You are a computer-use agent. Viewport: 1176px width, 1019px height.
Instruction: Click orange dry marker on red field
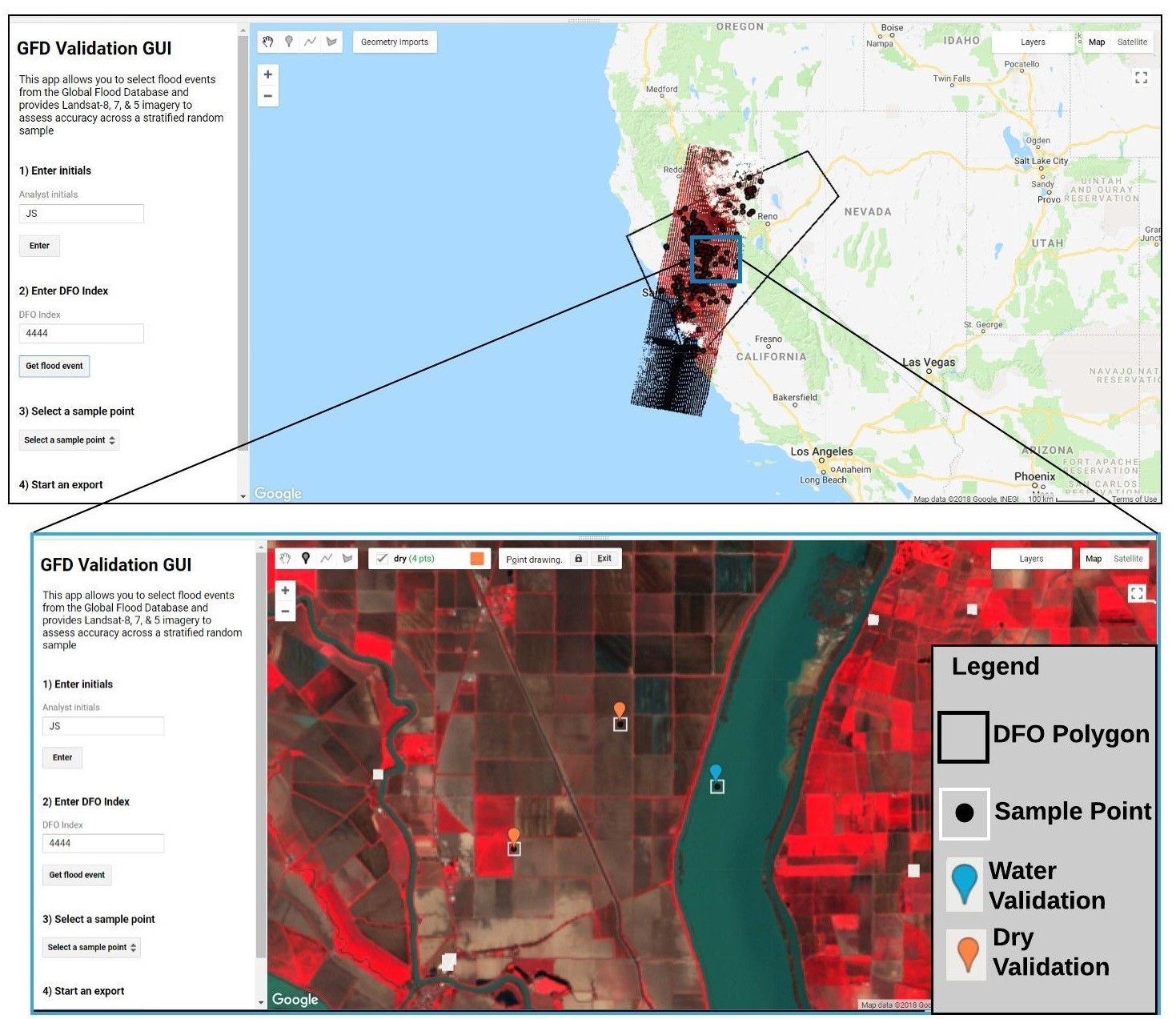[x=514, y=837]
